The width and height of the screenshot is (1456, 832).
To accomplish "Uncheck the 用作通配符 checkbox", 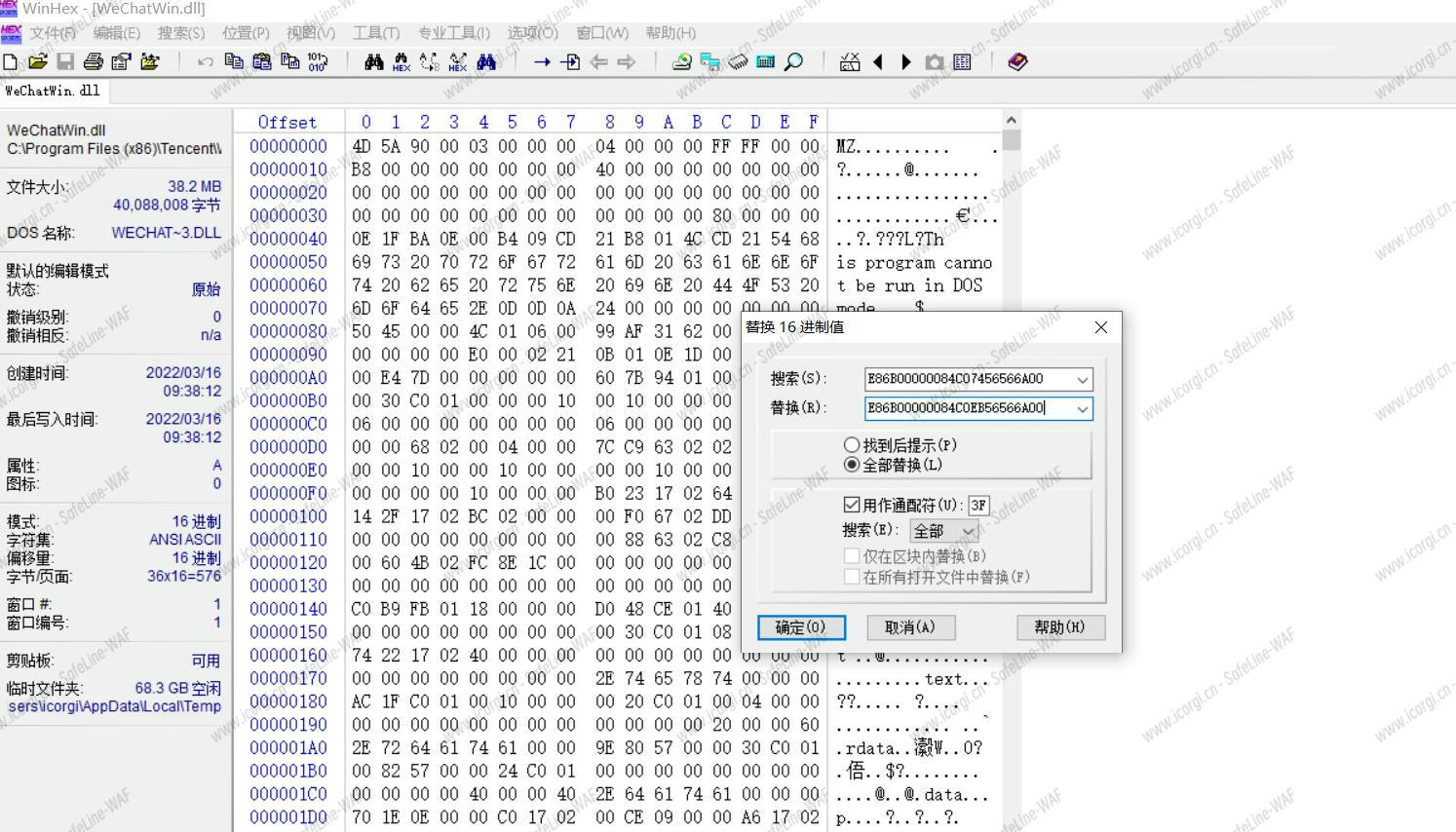I will [852, 505].
